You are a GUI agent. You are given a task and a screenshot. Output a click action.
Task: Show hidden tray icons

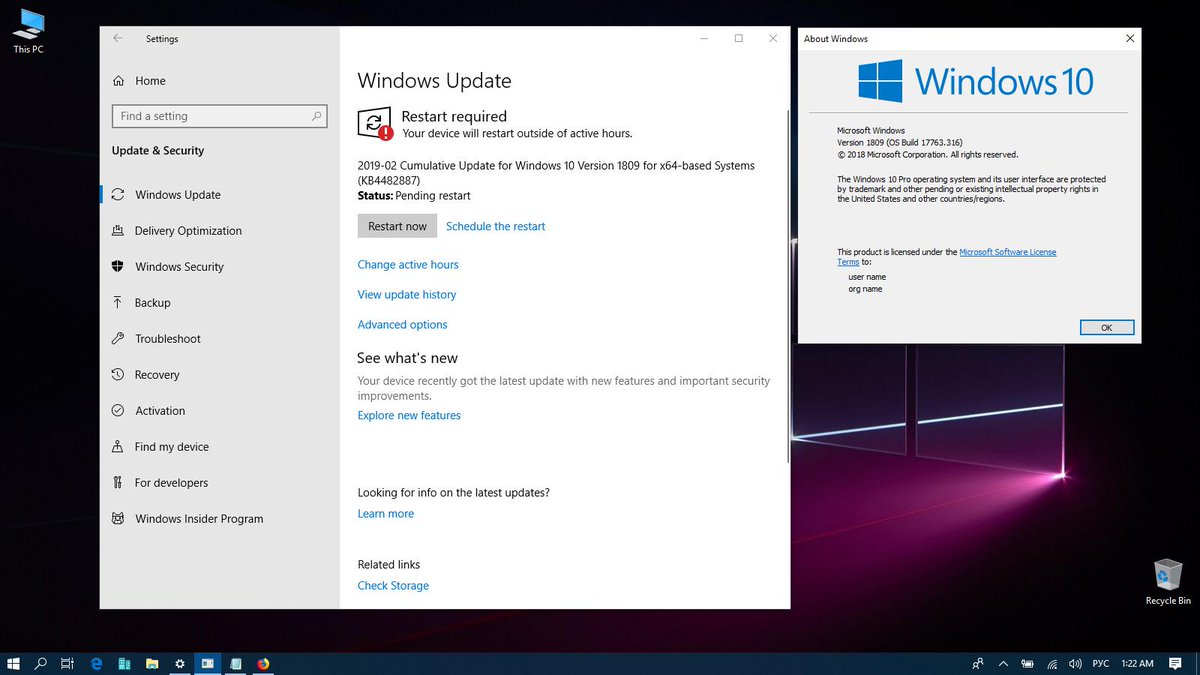pyautogui.click(x=1004, y=663)
